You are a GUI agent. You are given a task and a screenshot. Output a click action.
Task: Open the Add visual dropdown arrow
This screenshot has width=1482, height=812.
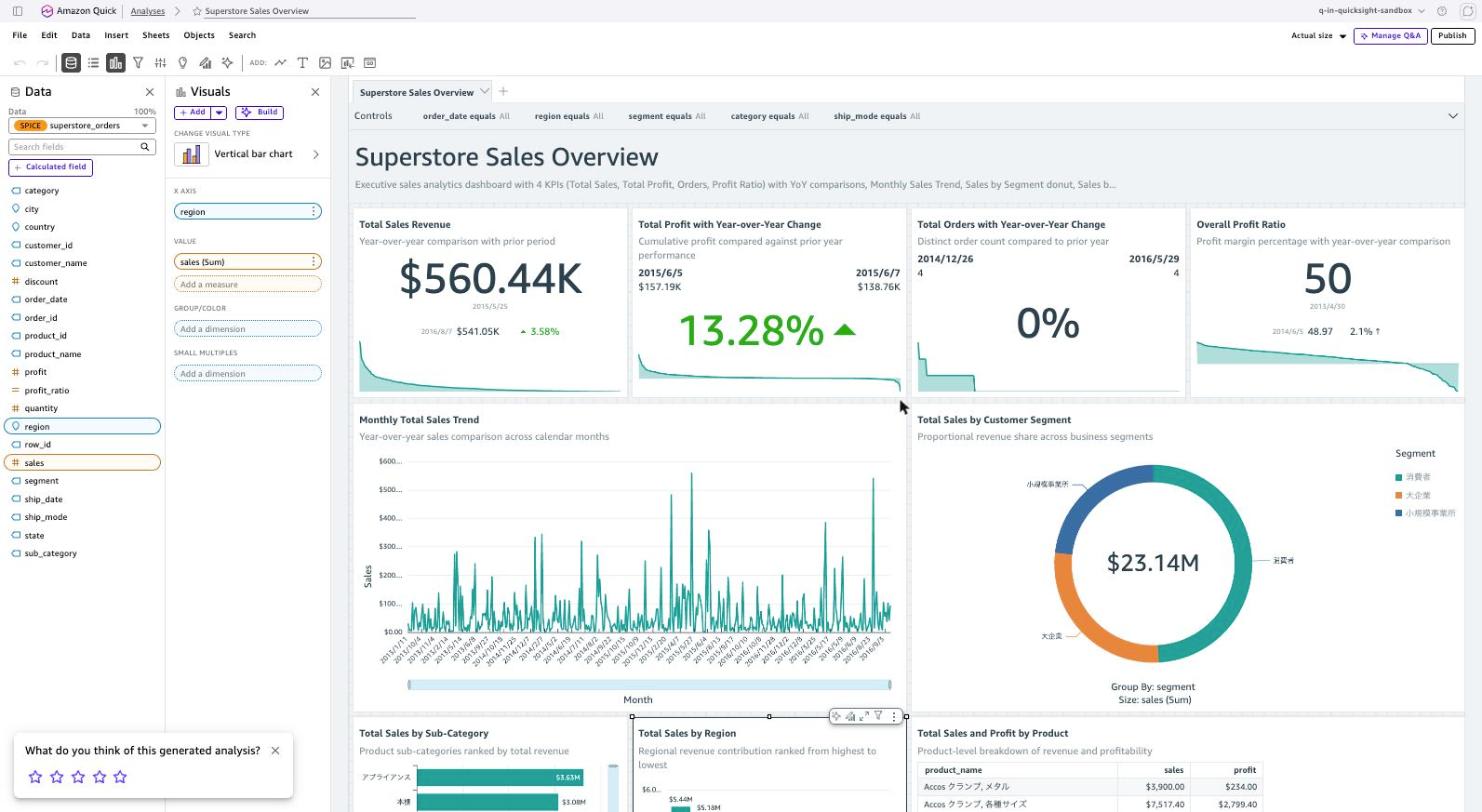[219, 113]
